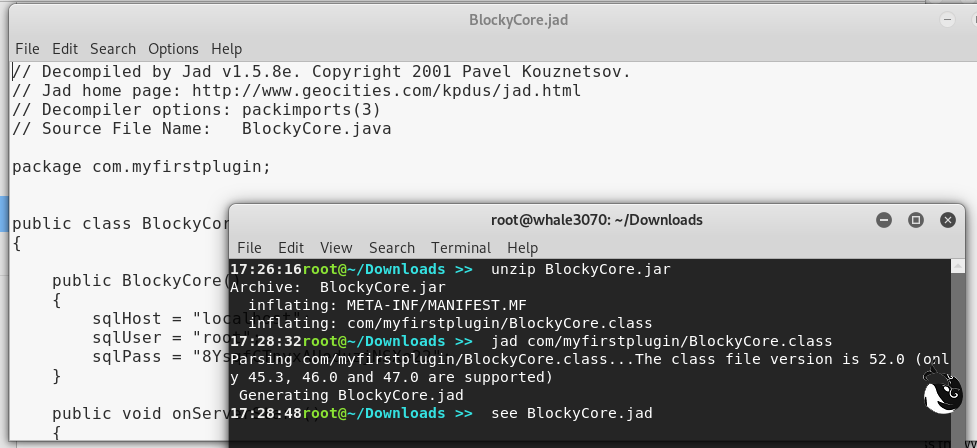This screenshot has width=977, height=448.
Task: Maximize the root@whale3070 terminal window
Action: pos(915,220)
